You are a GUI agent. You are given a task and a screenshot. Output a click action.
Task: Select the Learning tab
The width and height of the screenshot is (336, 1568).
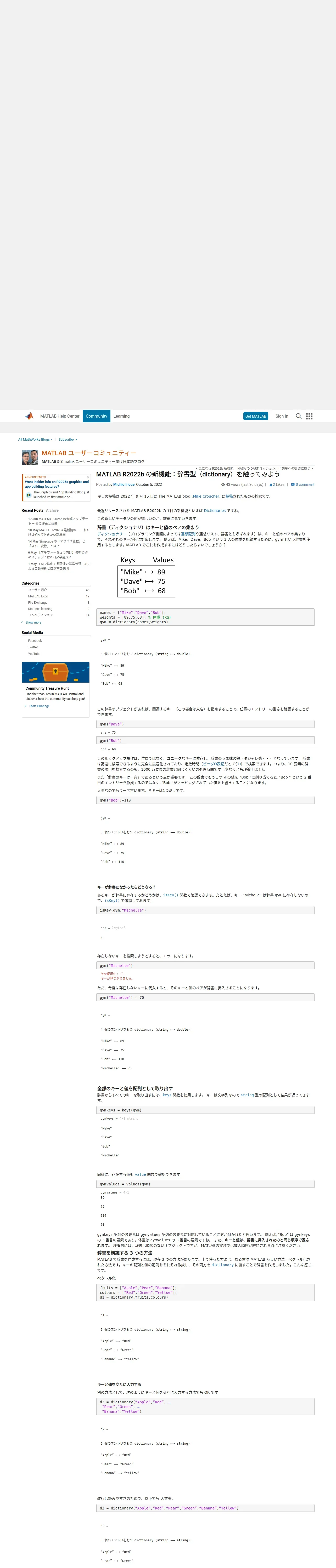pos(121,416)
